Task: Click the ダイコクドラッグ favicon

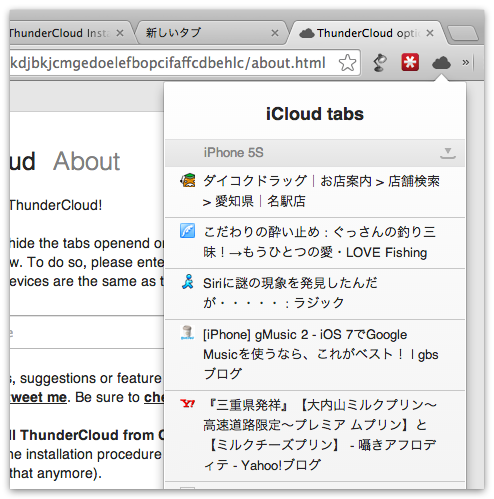Action: 188,181
